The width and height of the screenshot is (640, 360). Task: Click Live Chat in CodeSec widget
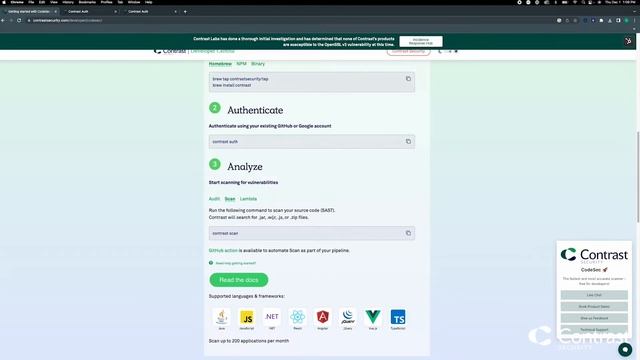(x=594, y=295)
